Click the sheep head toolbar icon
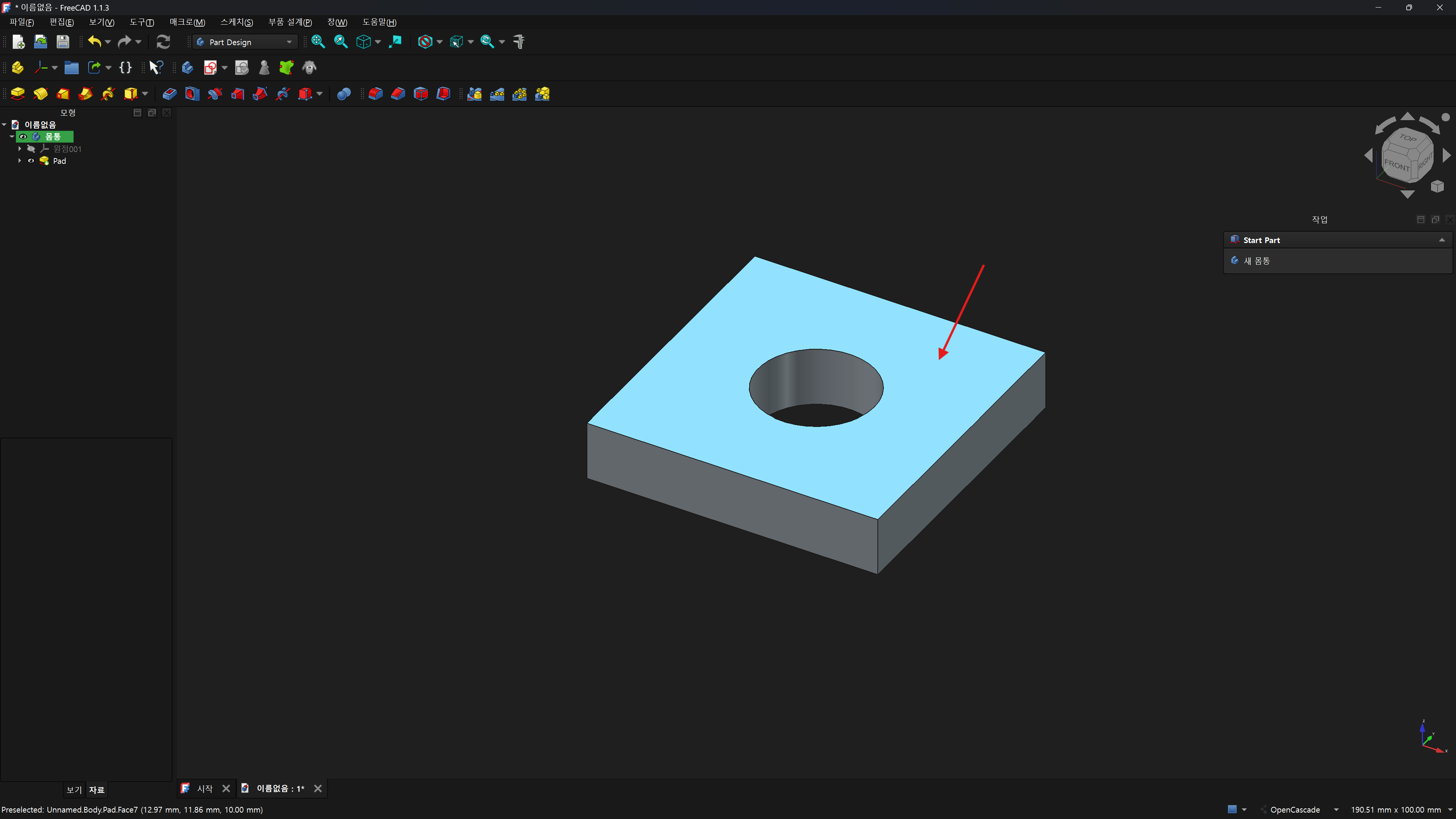The width and height of the screenshot is (1456, 819). tap(309, 68)
